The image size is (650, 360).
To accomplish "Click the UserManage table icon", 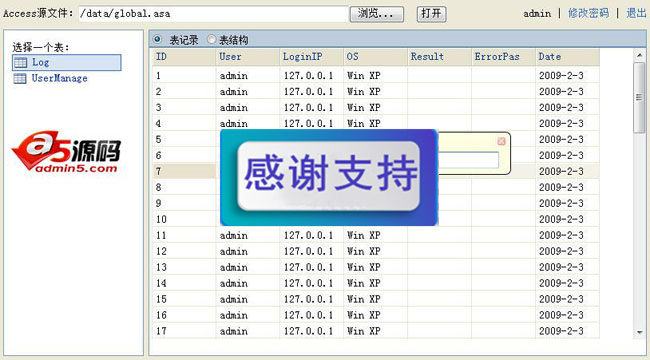I will coord(20,78).
